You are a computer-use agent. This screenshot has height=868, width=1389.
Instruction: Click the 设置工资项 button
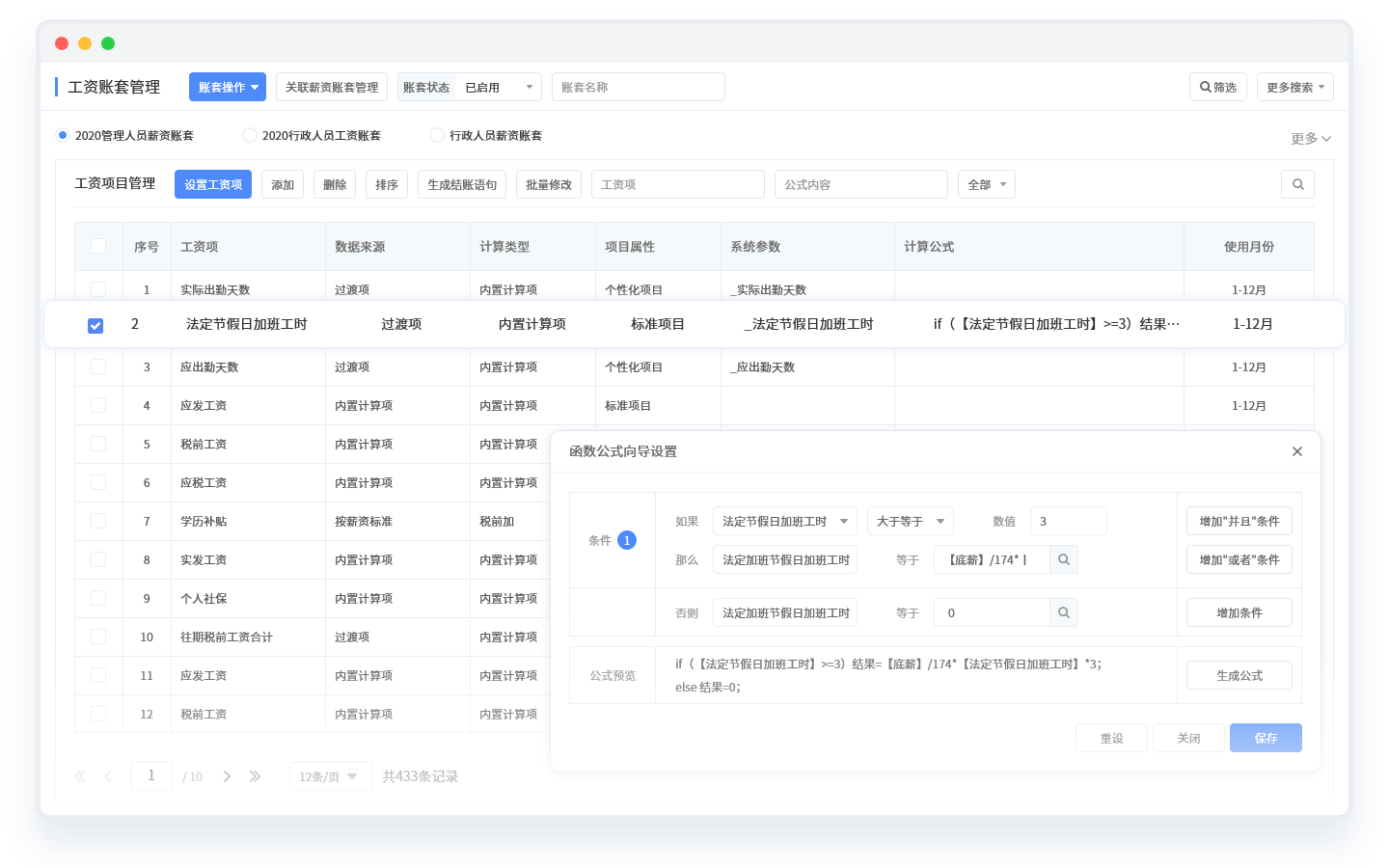213,184
